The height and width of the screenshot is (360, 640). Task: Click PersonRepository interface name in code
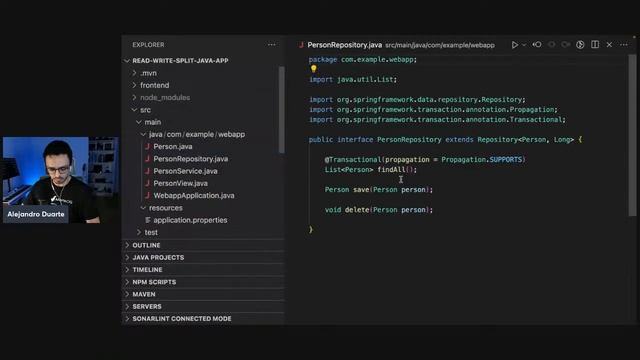tap(409, 140)
